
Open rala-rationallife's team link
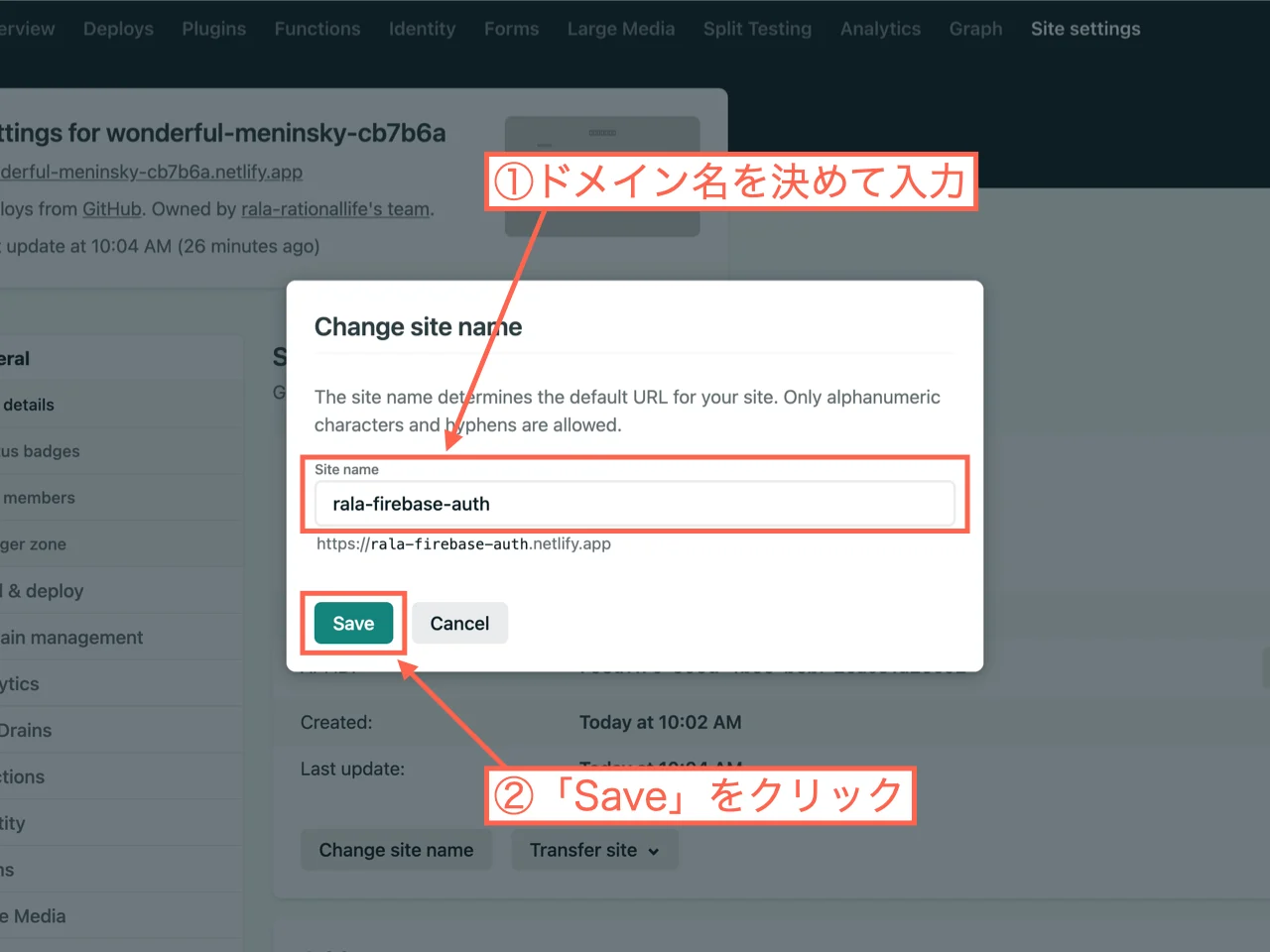click(x=335, y=209)
